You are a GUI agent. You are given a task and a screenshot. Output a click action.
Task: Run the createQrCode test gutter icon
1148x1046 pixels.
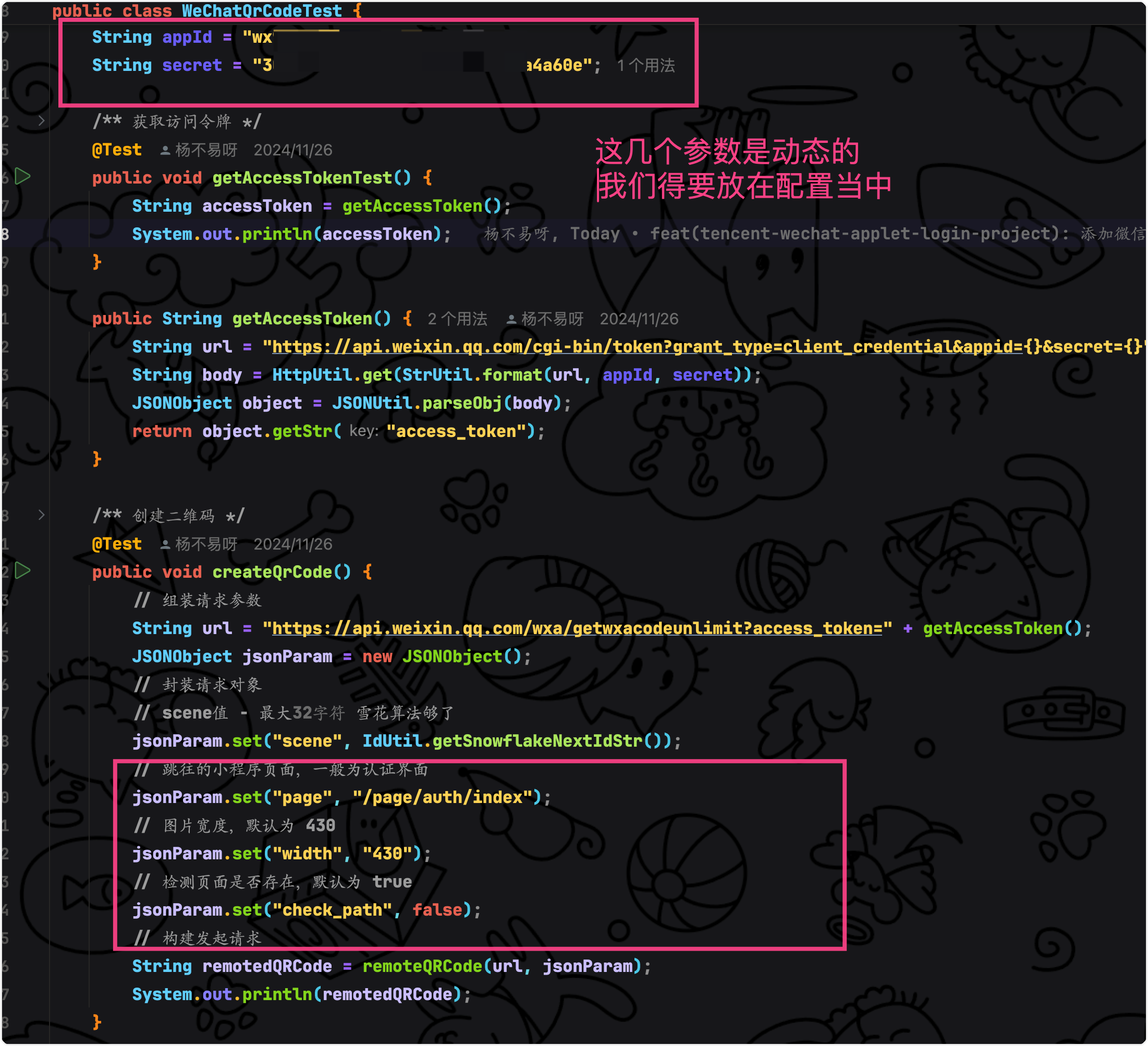[22, 570]
